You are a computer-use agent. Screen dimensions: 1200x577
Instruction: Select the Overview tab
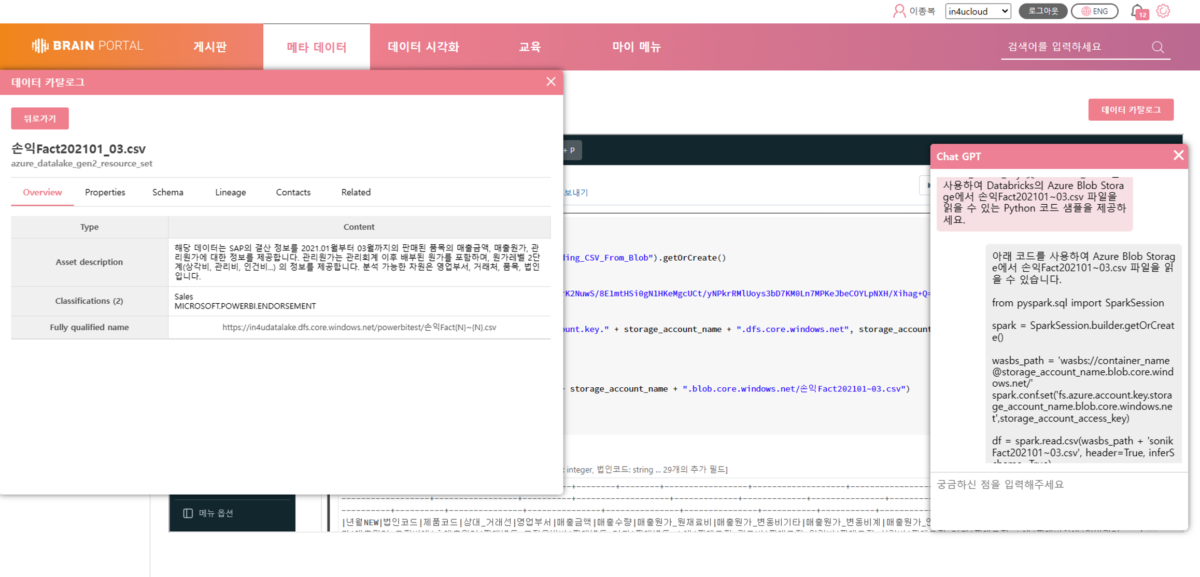(x=43, y=192)
